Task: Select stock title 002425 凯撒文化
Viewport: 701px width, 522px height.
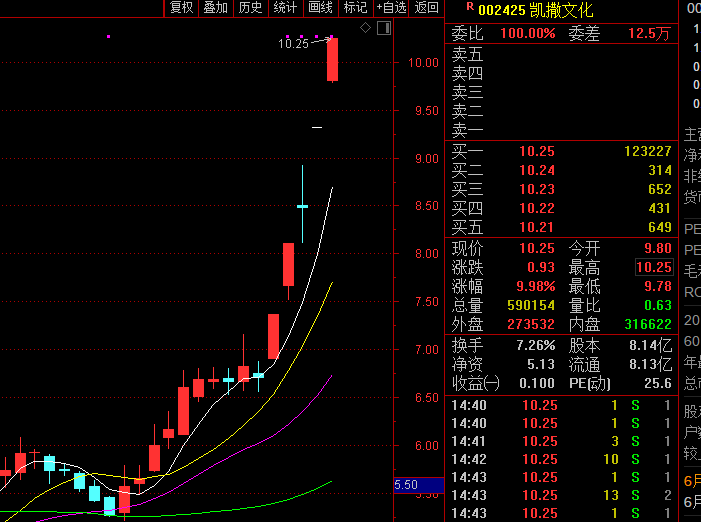Action: point(536,10)
